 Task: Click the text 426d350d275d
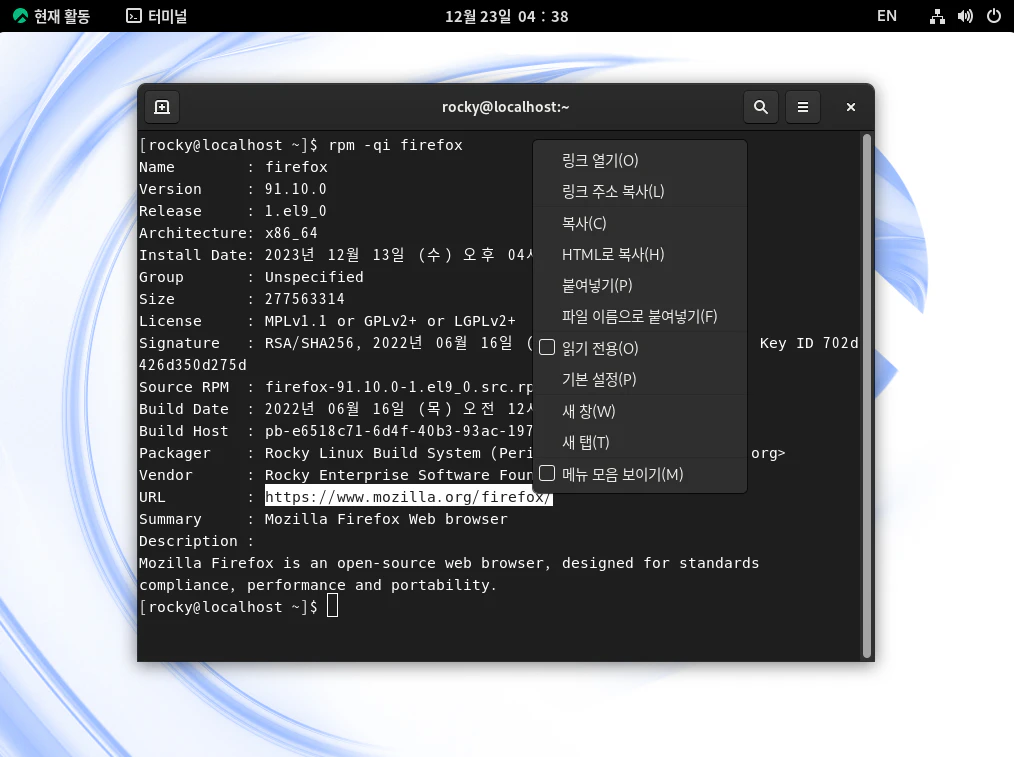pos(193,365)
